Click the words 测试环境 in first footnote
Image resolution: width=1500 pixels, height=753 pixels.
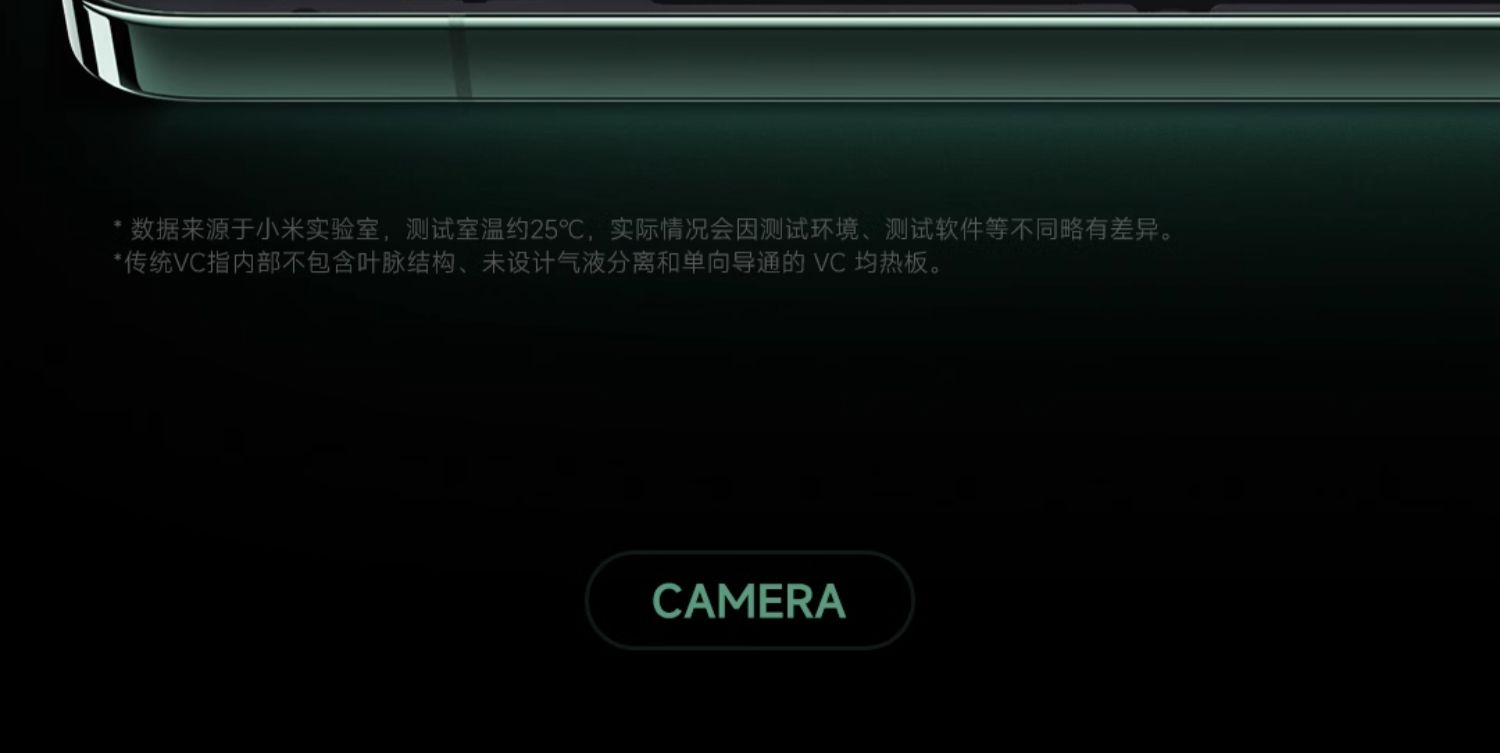[x=810, y=230]
